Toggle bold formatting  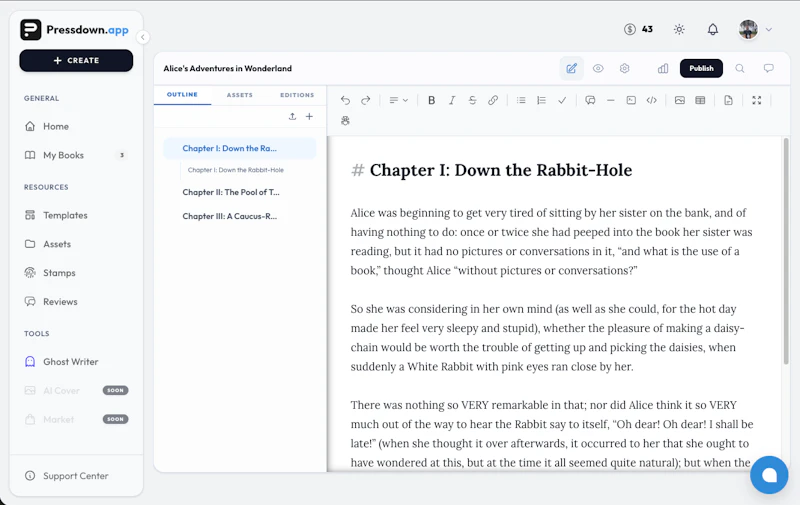(432, 100)
